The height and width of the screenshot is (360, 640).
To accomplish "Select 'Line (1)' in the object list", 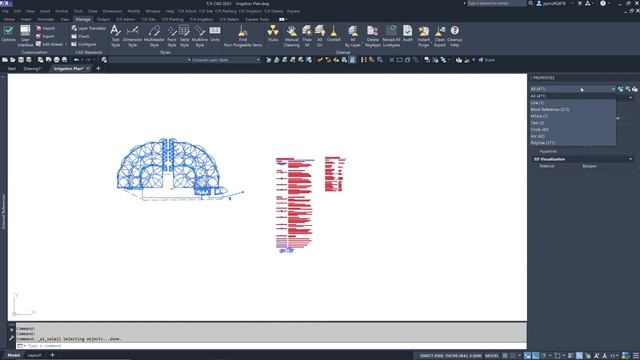I will (x=572, y=103).
